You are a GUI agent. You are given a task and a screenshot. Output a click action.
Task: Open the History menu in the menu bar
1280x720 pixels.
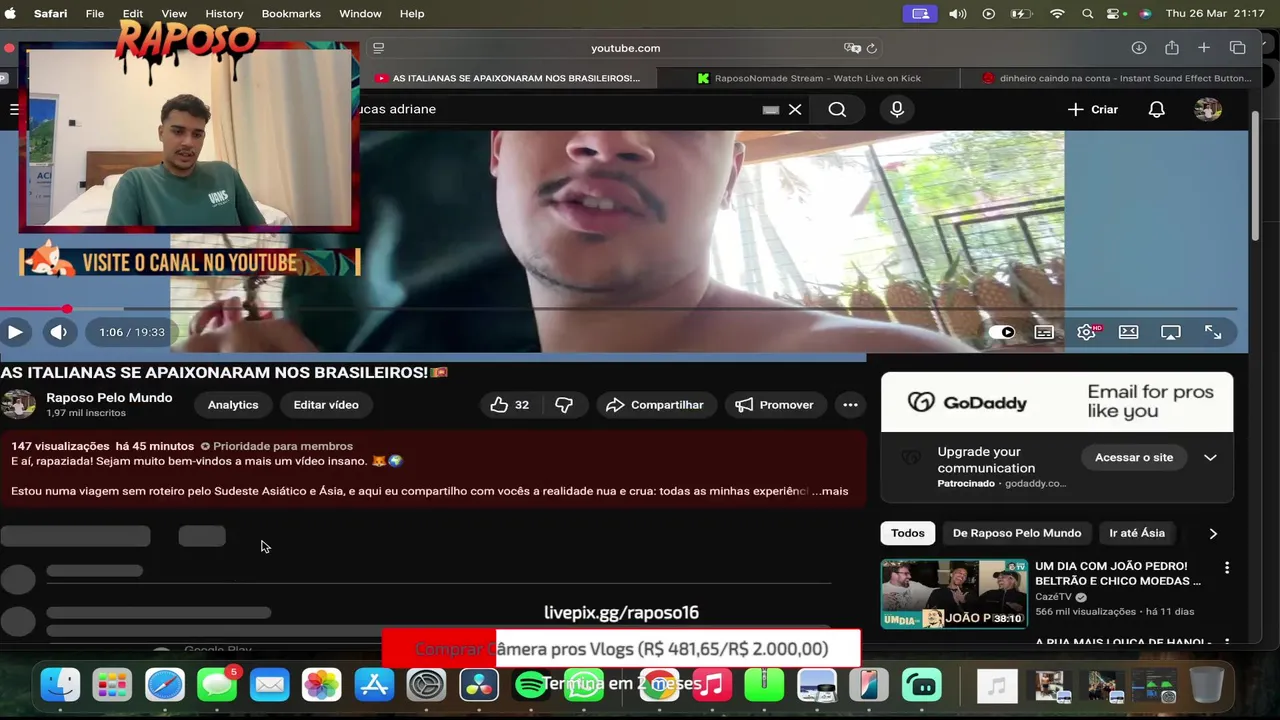224,13
